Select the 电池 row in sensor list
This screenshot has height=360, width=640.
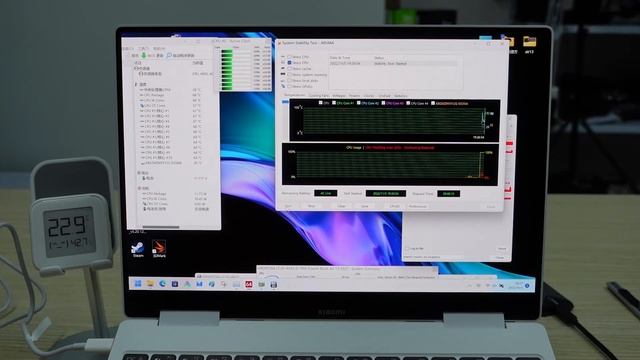(175, 178)
